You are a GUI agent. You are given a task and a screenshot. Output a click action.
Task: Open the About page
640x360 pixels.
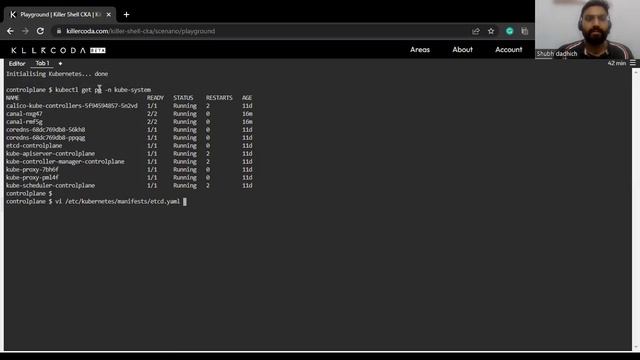click(462, 50)
